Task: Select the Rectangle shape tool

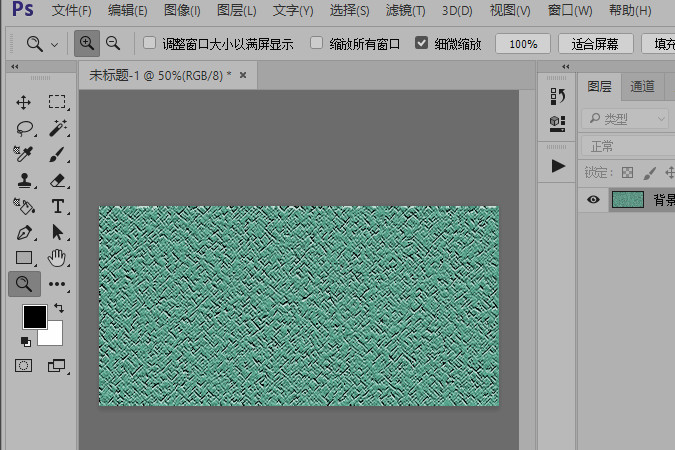Action: click(24, 258)
